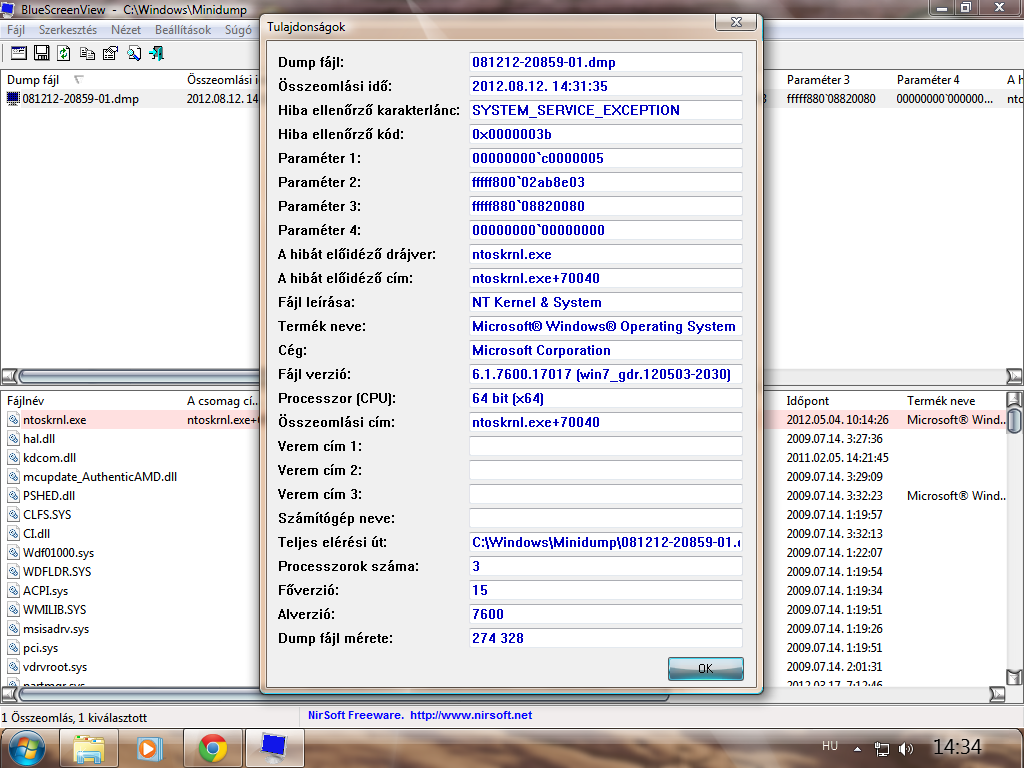Open Windows Explorer from the taskbar
The height and width of the screenshot is (768, 1024).
[x=89, y=748]
